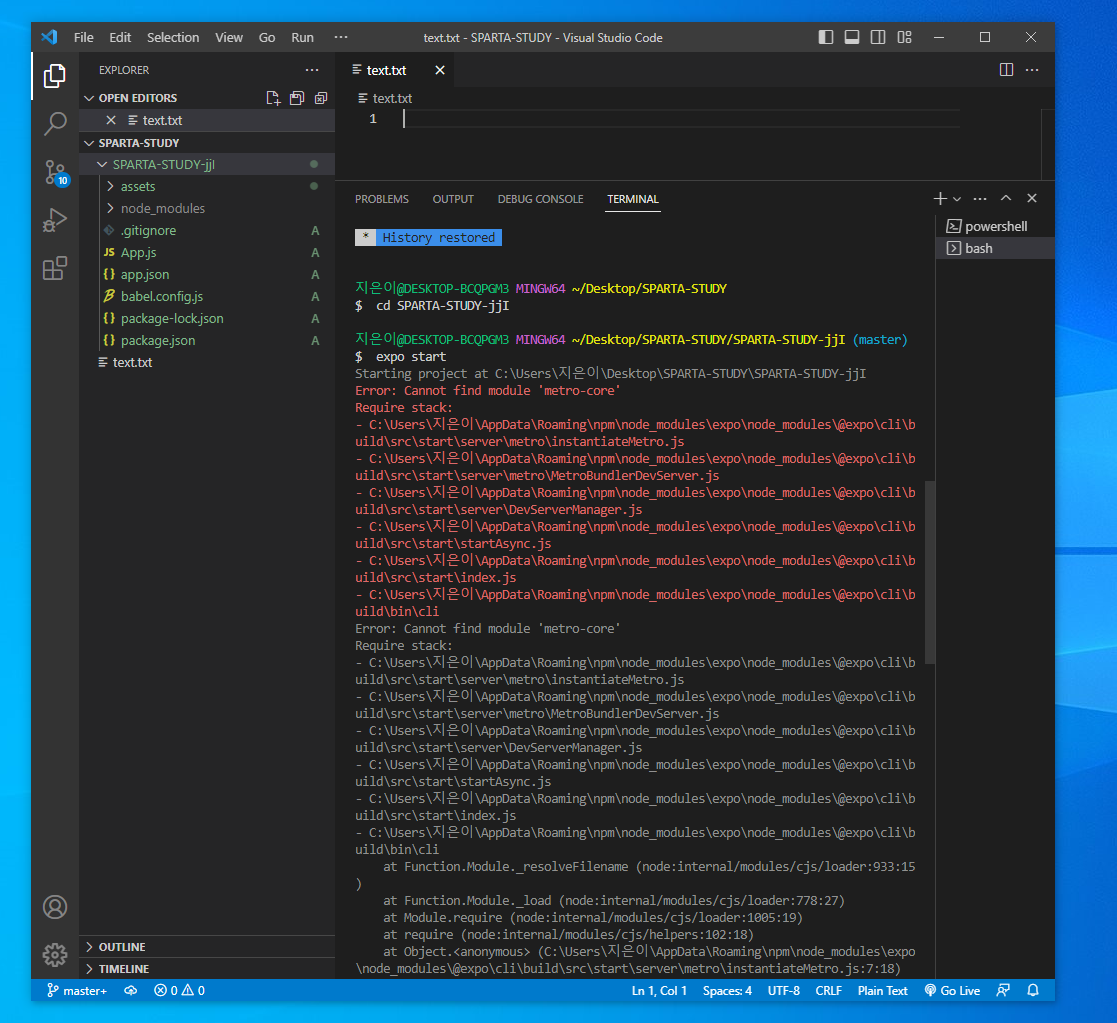Open the Go menu
This screenshot has height=1023, width=1117.
[267, 37]
